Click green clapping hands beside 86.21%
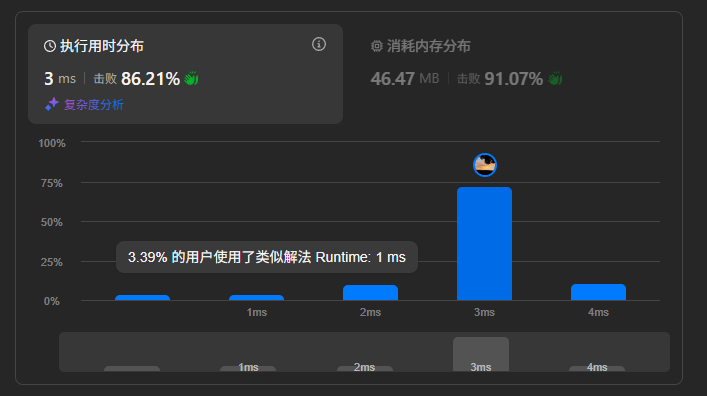The height and width of the screenshot is (396, 707). tap(192, 78)
